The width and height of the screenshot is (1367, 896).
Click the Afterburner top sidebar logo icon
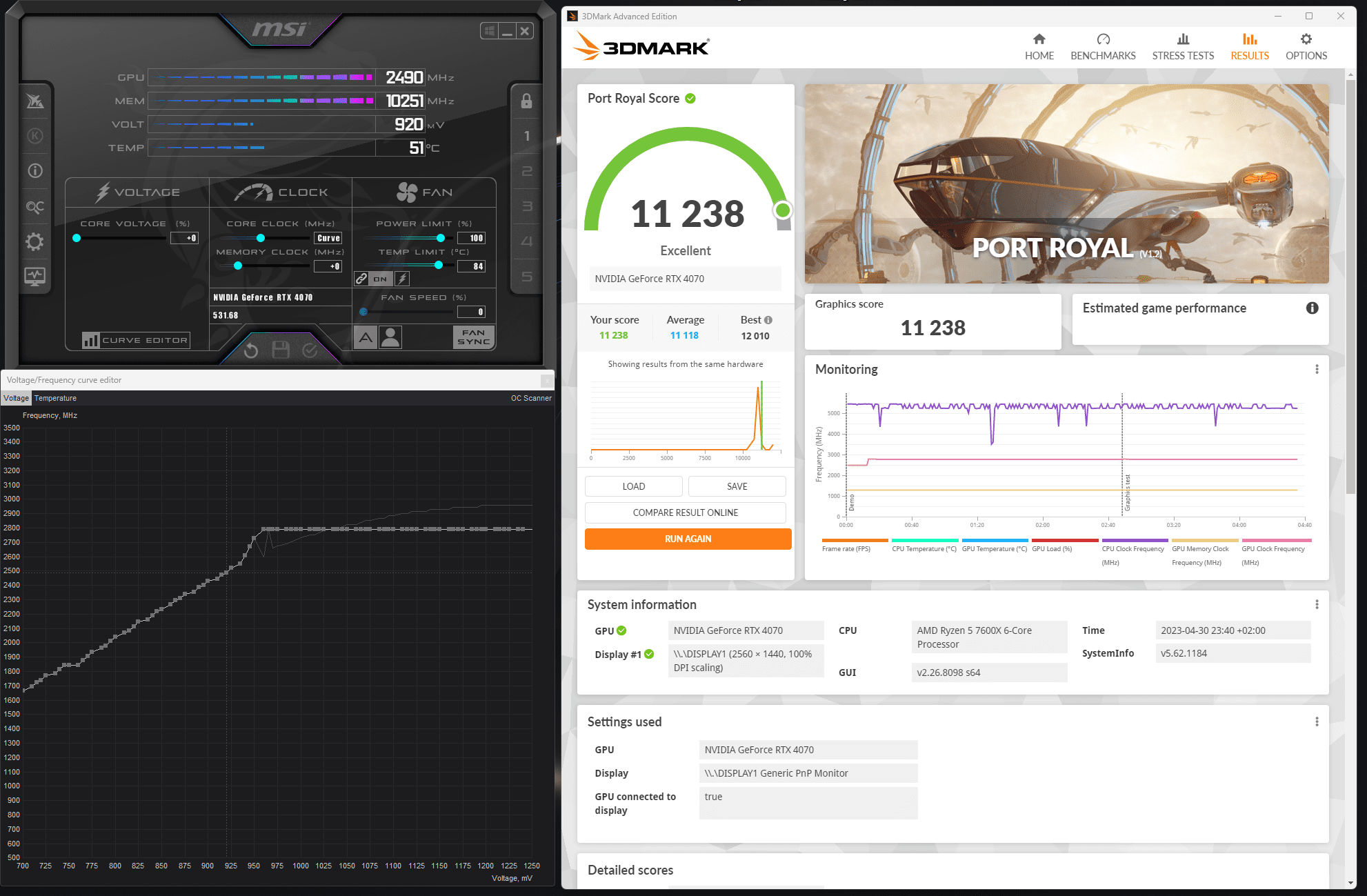pos(35,101)
